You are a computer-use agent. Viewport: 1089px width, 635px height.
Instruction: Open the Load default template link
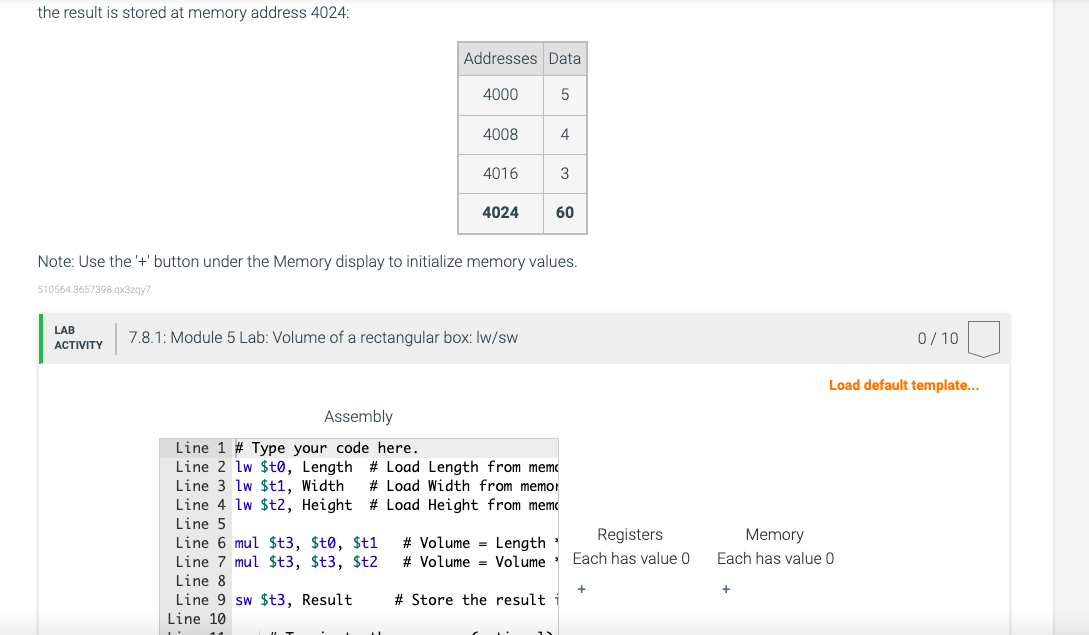click(x=903, y=384)
